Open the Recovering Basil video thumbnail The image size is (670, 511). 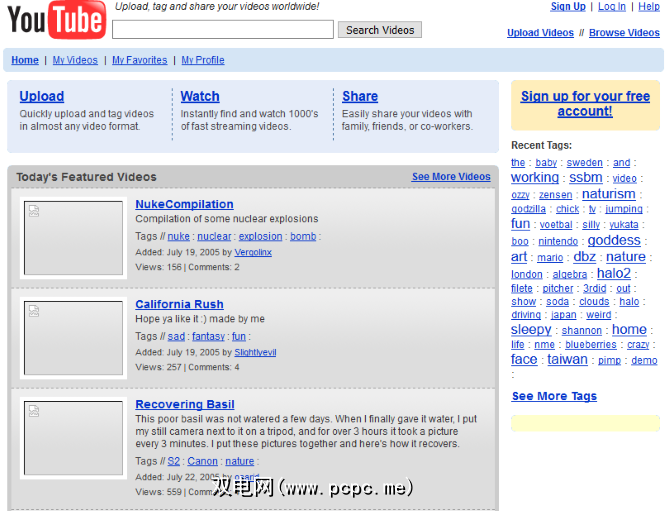[73, 438]
